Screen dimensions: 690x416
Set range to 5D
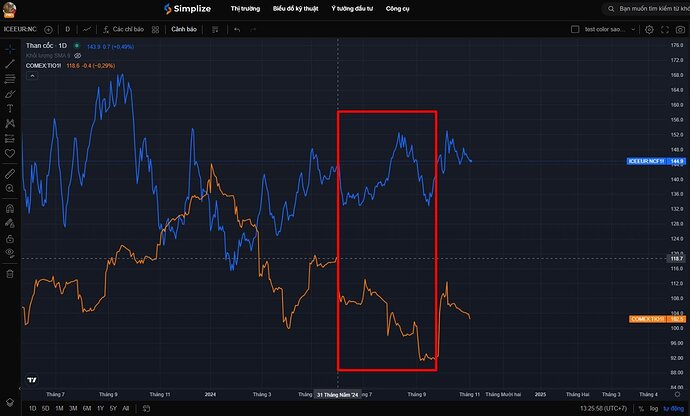46,409
